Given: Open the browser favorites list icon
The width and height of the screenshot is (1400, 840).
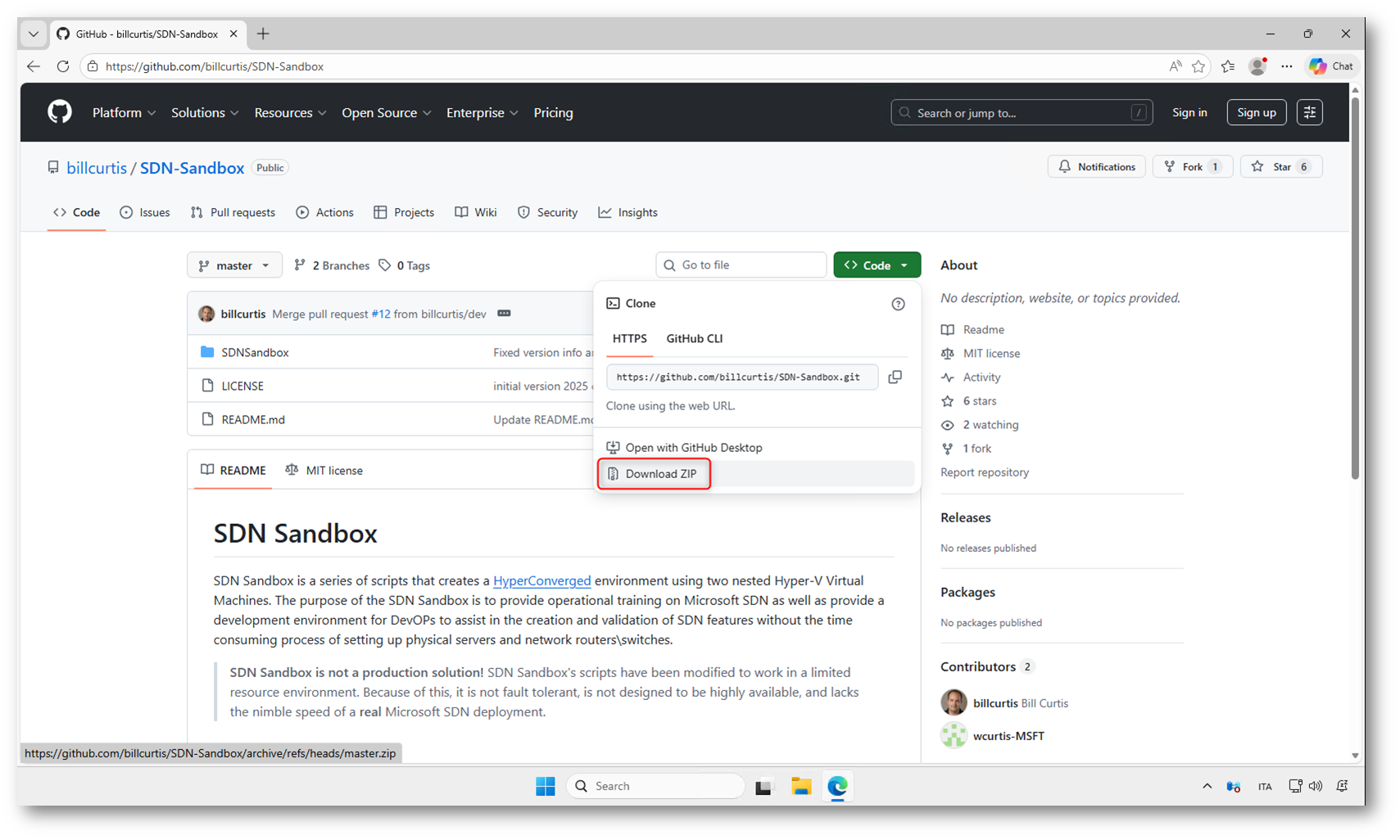Looking at the screenshot, I should (x=1228, y=66).
